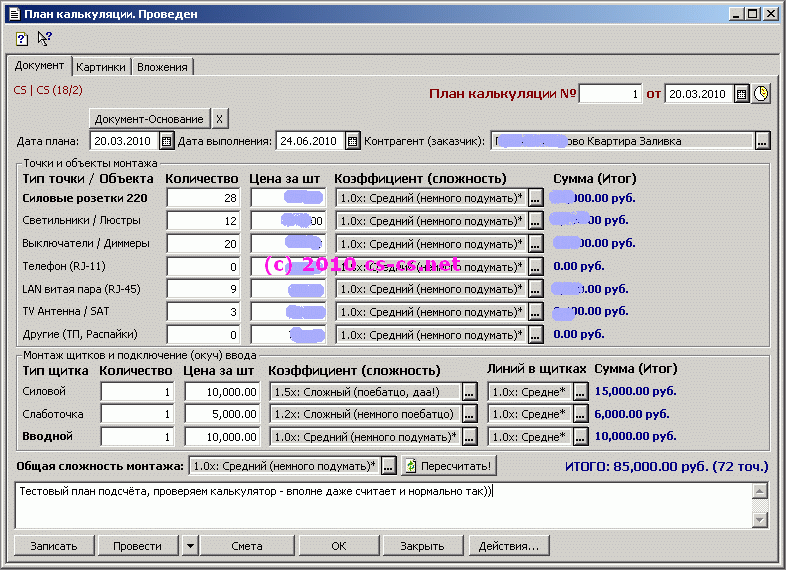Click comment box scrollbar up arrow
The width and height of the screenshot is (786, 570).
[760, 491]
